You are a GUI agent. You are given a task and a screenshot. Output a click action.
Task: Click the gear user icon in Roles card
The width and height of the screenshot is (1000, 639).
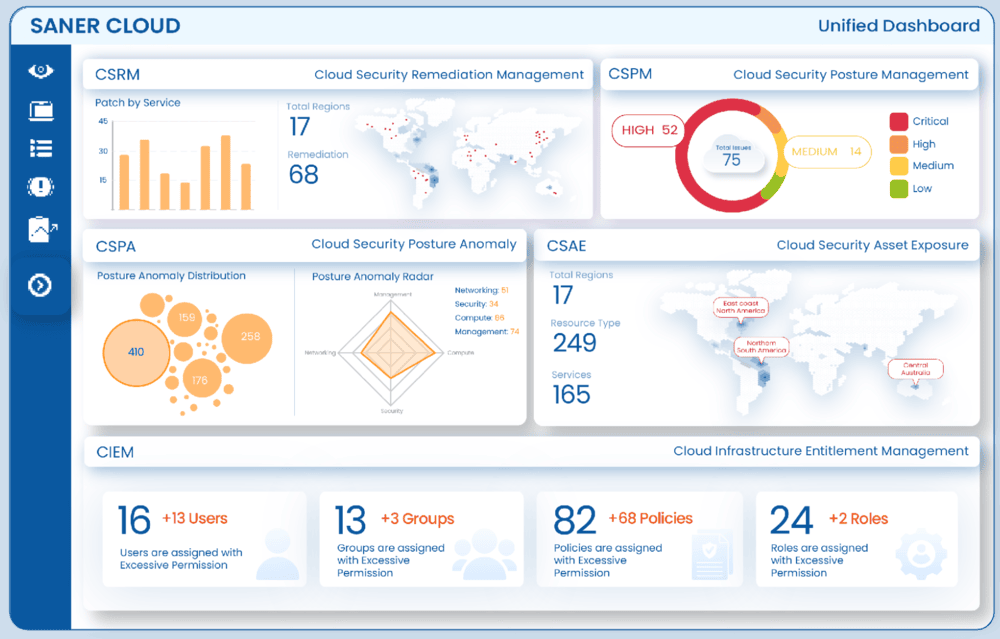(921, 554)
